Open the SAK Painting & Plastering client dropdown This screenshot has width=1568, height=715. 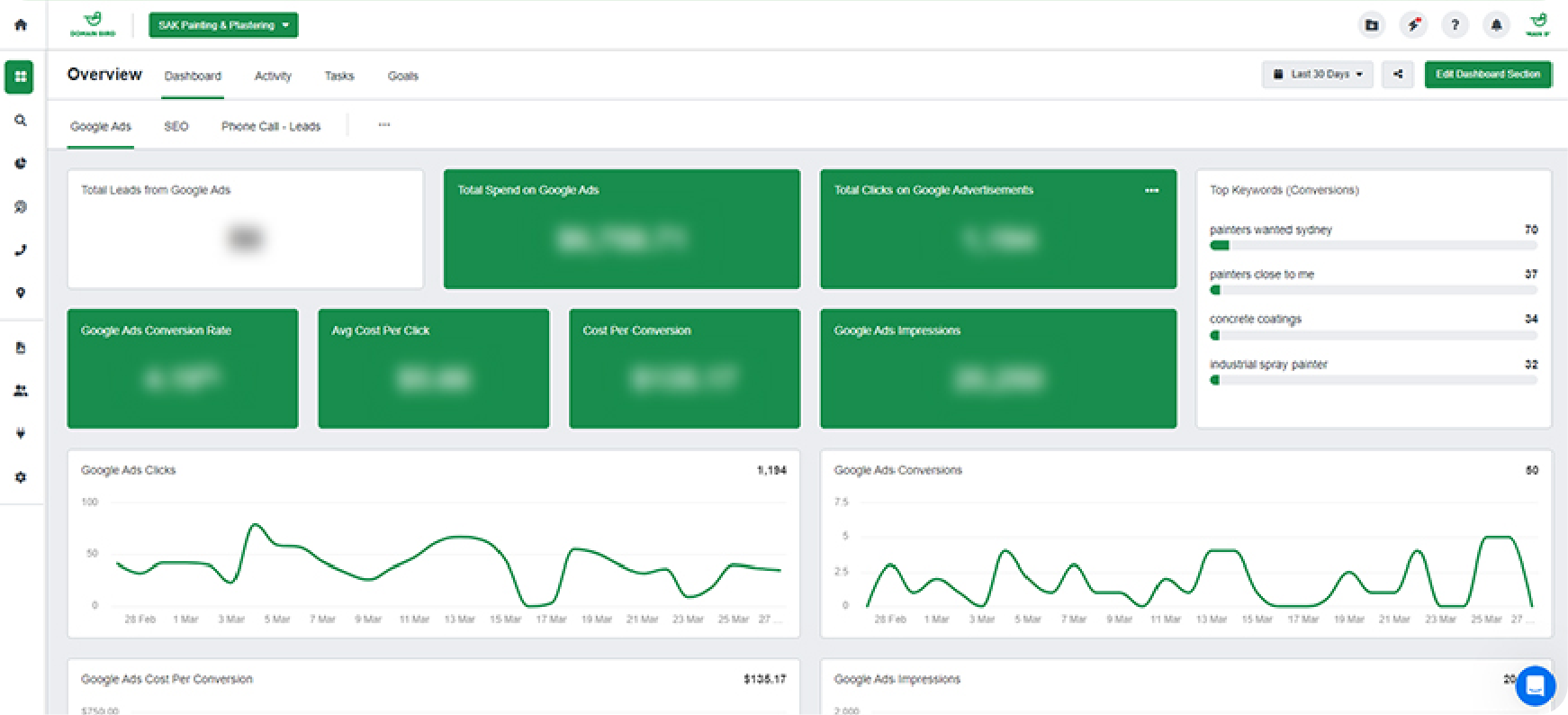(223, 25)
